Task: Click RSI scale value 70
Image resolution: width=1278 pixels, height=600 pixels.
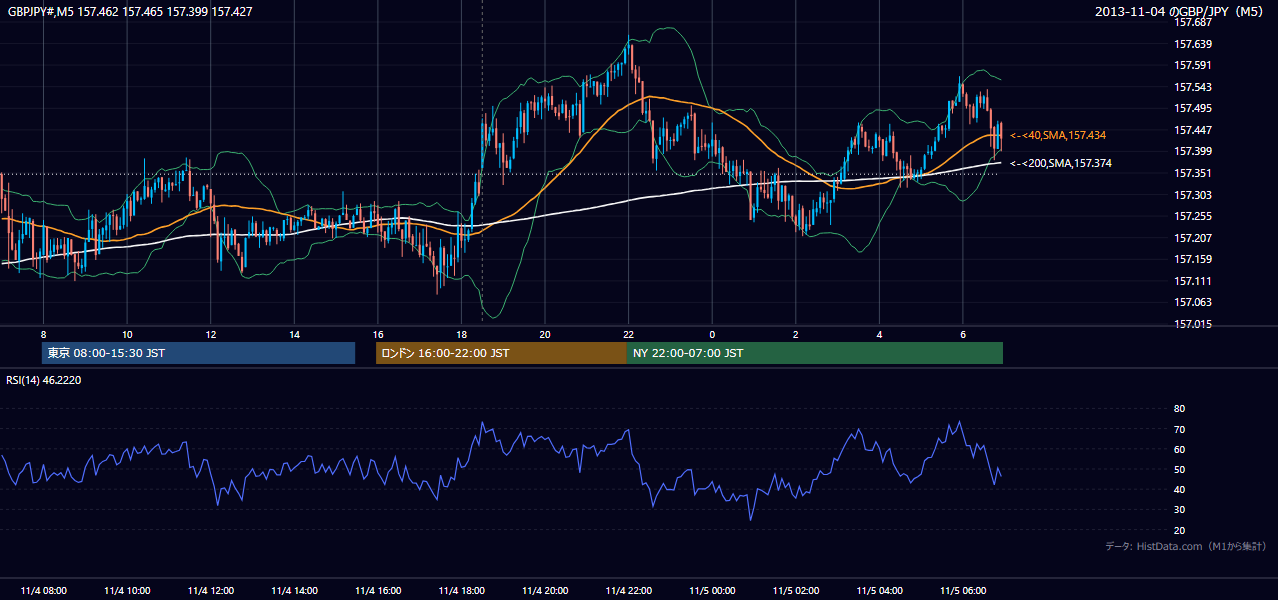Action: (1180, 430)
